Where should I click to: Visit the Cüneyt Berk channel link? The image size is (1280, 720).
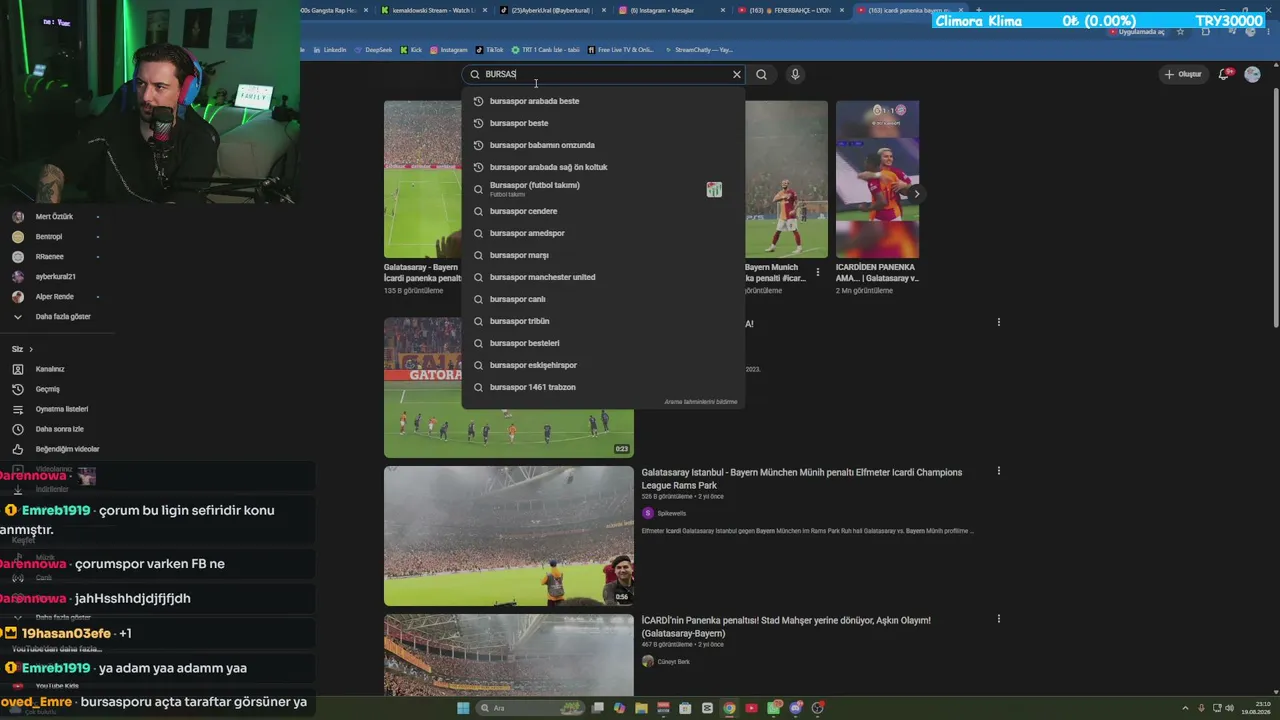[x=674, y=662]
